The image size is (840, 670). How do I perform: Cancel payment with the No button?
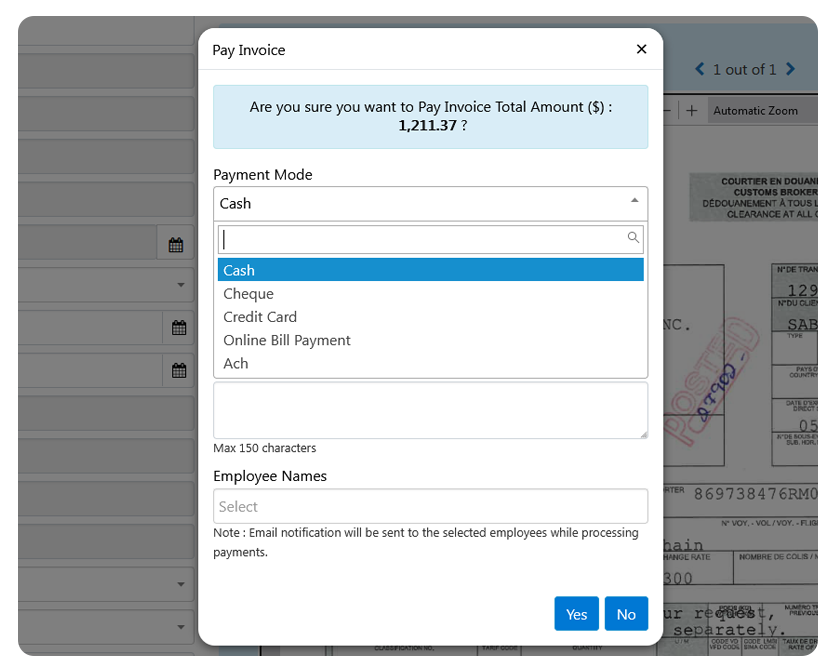[x=626, y=614]
